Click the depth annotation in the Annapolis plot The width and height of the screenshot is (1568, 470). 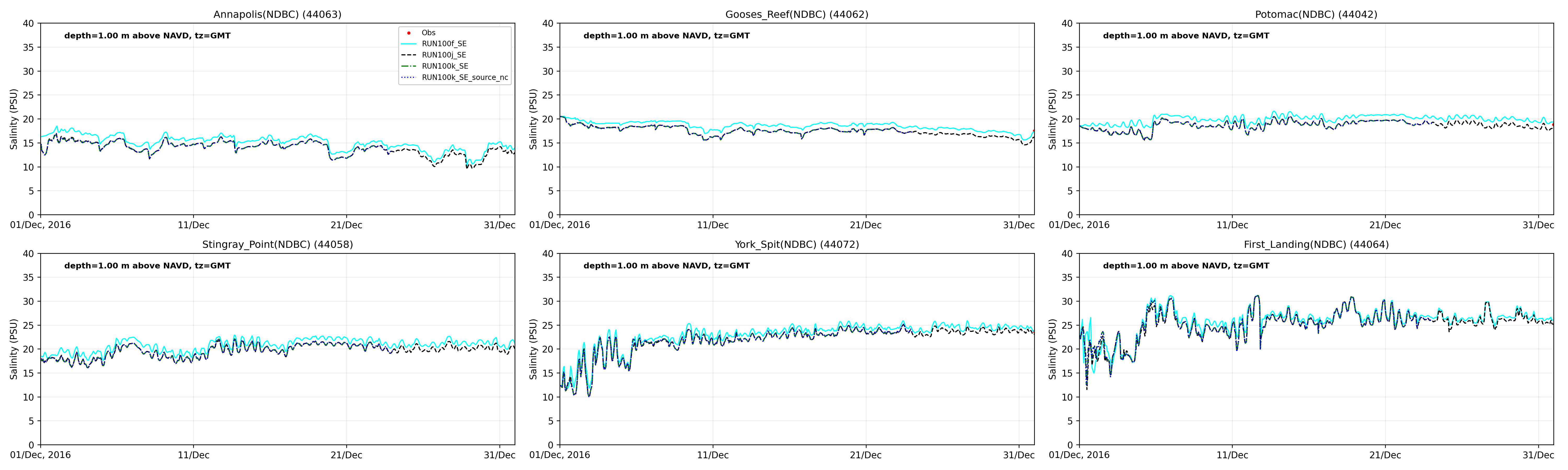[x=147, y=36]
